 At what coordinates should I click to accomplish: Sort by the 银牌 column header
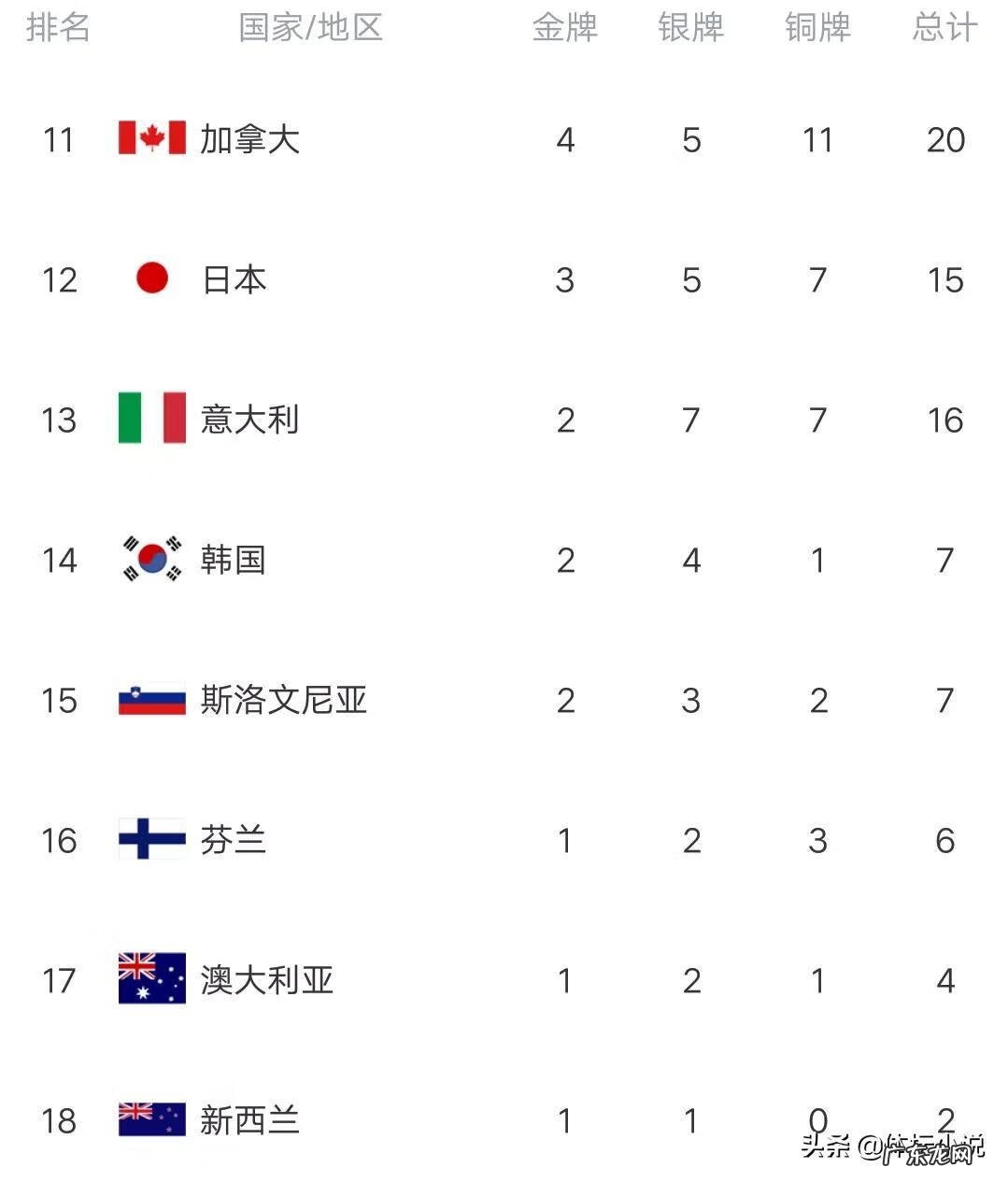(x=690, y=28)
